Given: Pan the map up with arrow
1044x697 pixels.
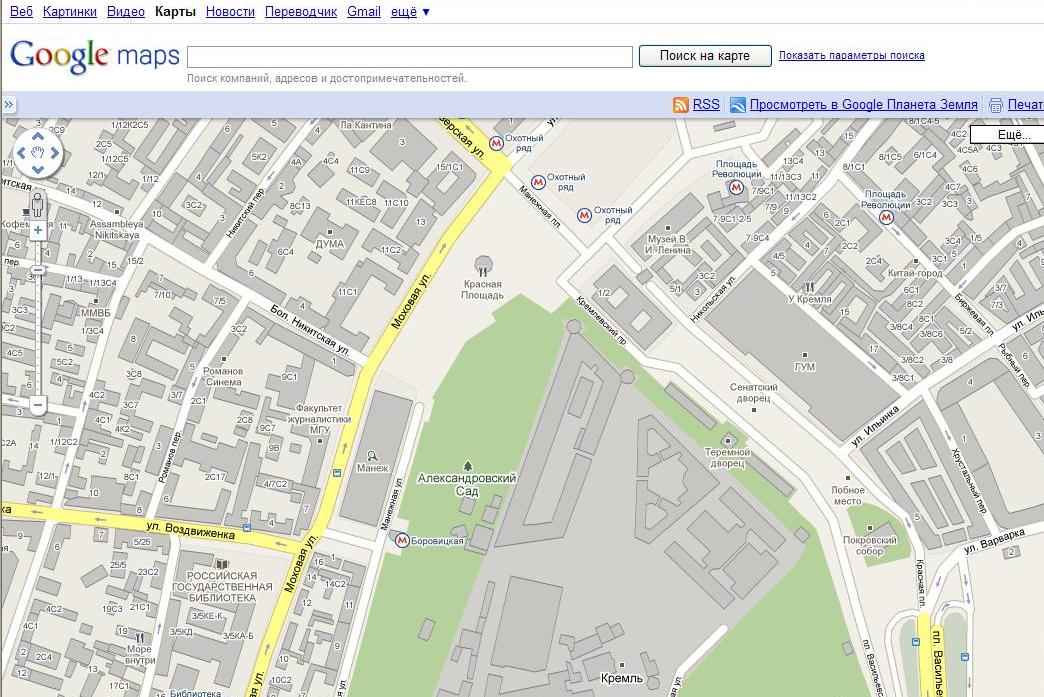Looking at the screenshot, I should pos(38,137).
